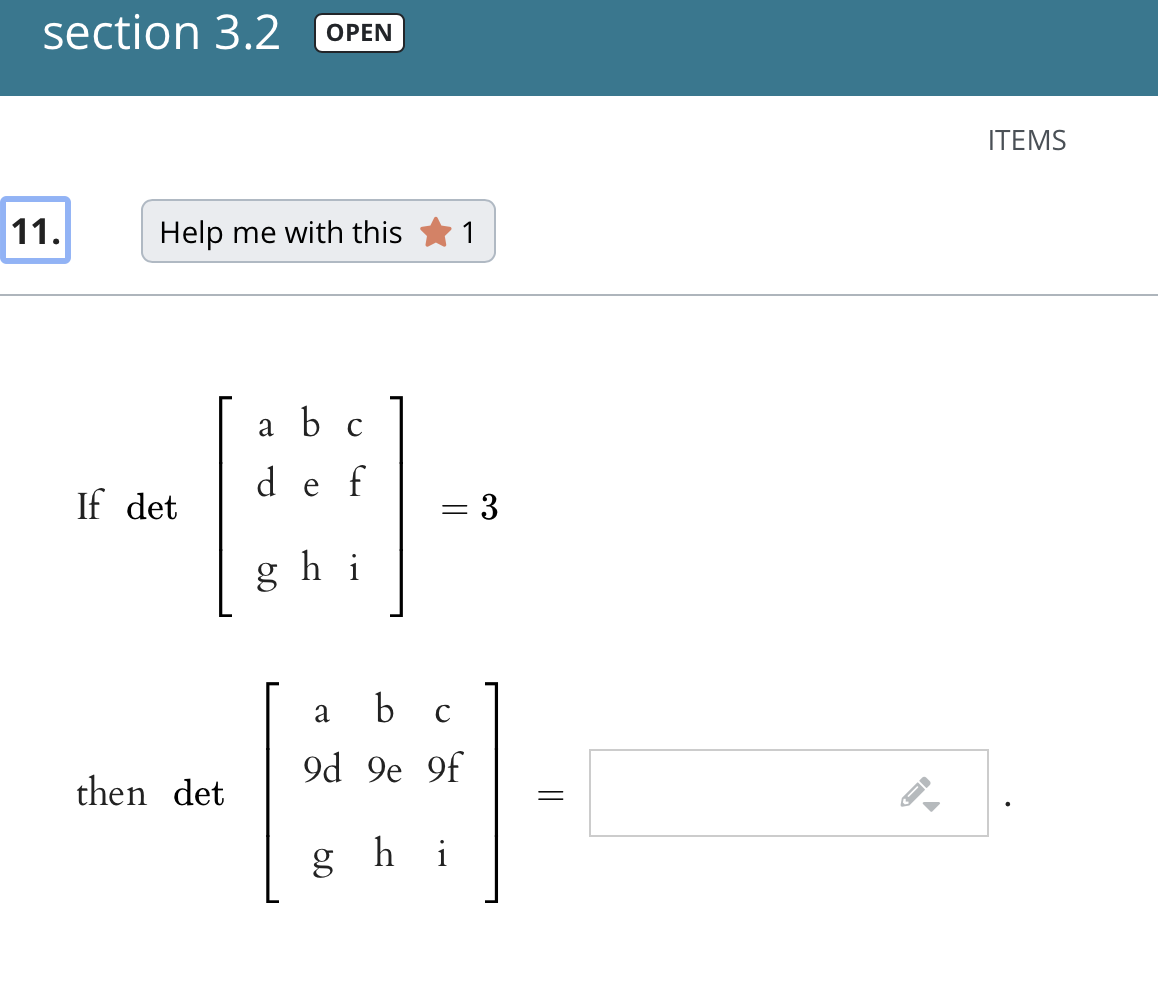The image size is (1158, 998).
Task: Select question number 11 marker
Action: (x=35, y=230)
